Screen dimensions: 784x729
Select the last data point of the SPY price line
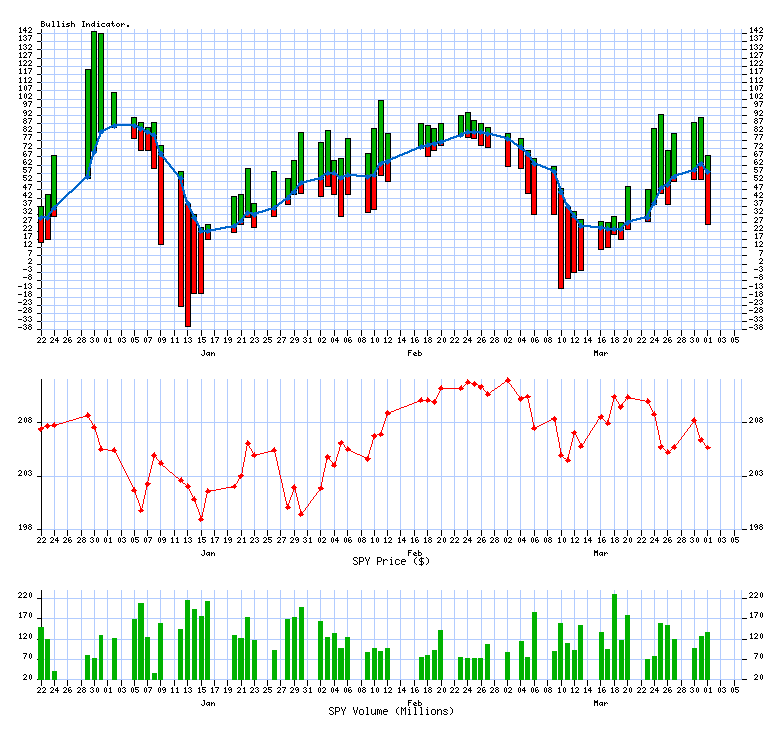[708, 447]
